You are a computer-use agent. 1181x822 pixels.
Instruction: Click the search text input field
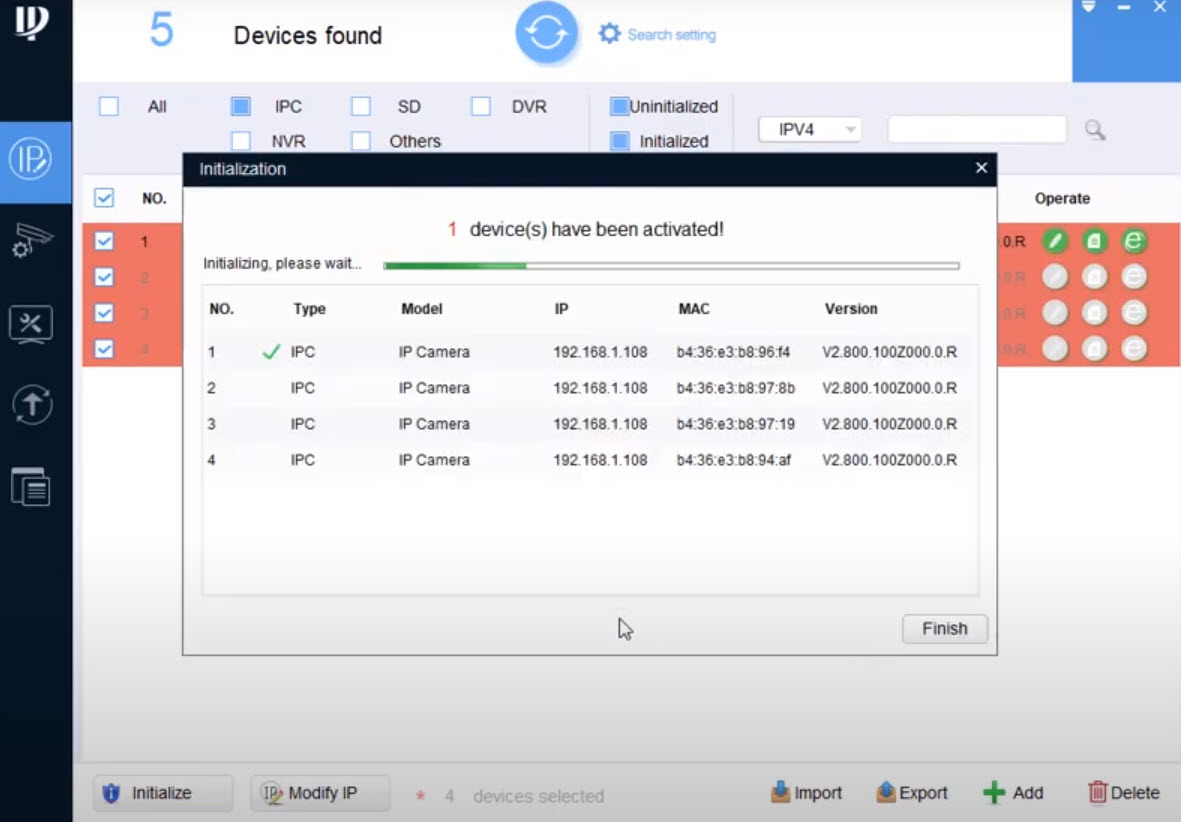coord(977,129)
